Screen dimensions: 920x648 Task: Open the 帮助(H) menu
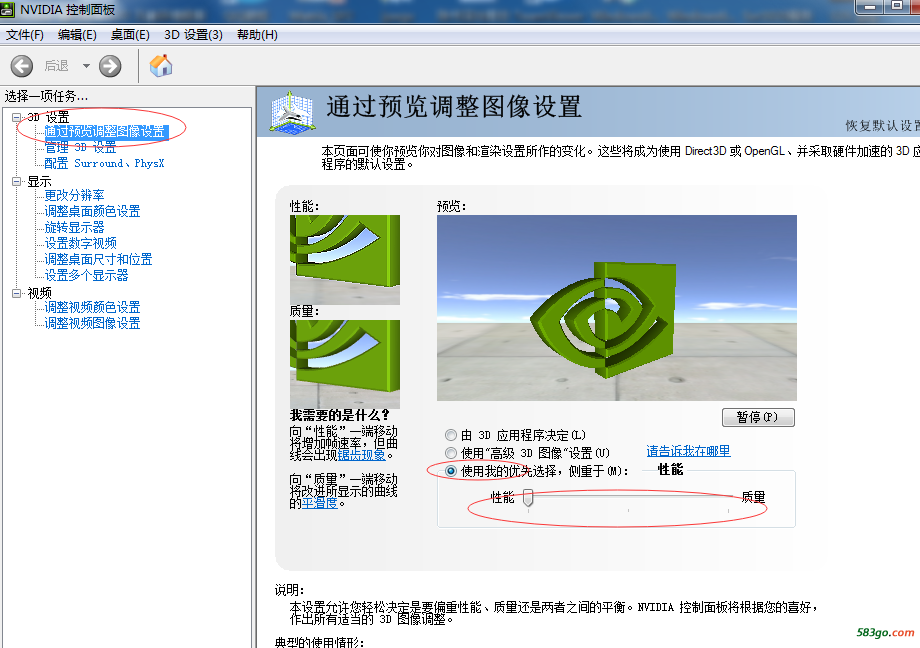point(257,35)
